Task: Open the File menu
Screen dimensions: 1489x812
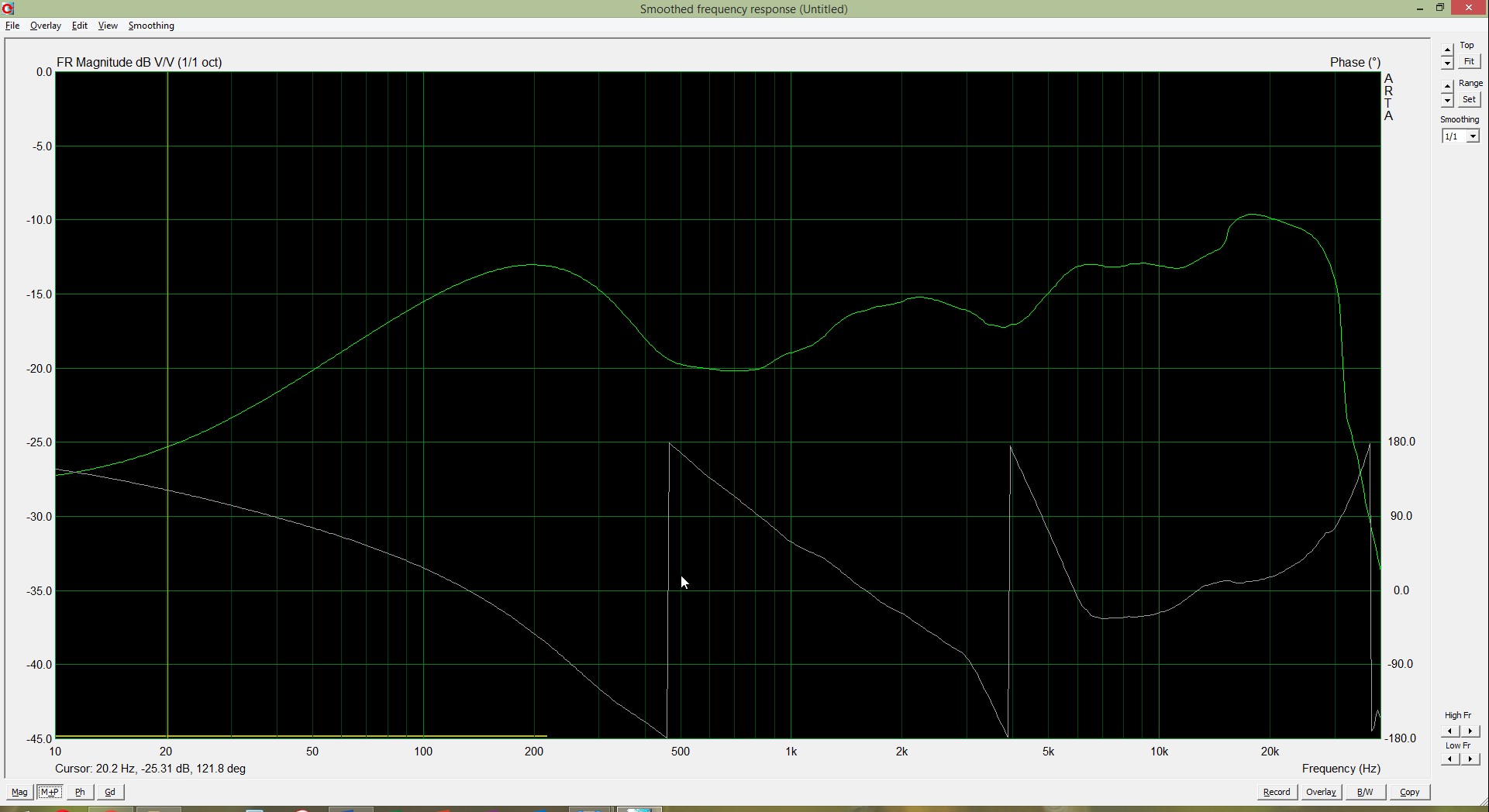Action: tap(12, 26)
